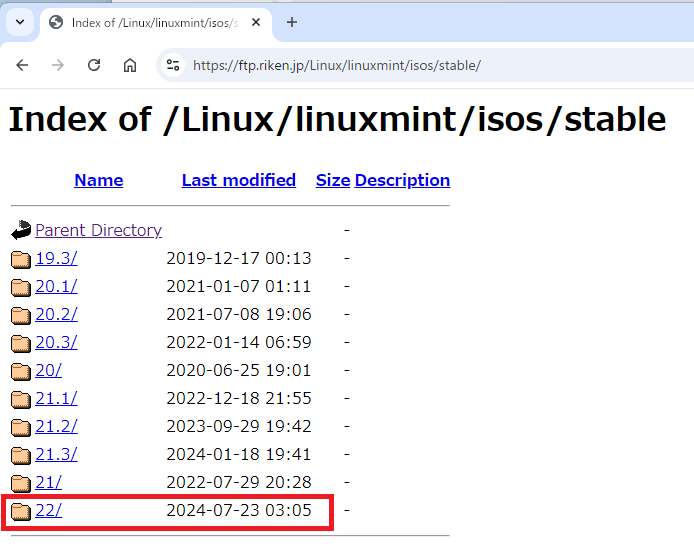Go to the browser home page icon
Viewport: 694px width, 554px height.
click(130, 65)
